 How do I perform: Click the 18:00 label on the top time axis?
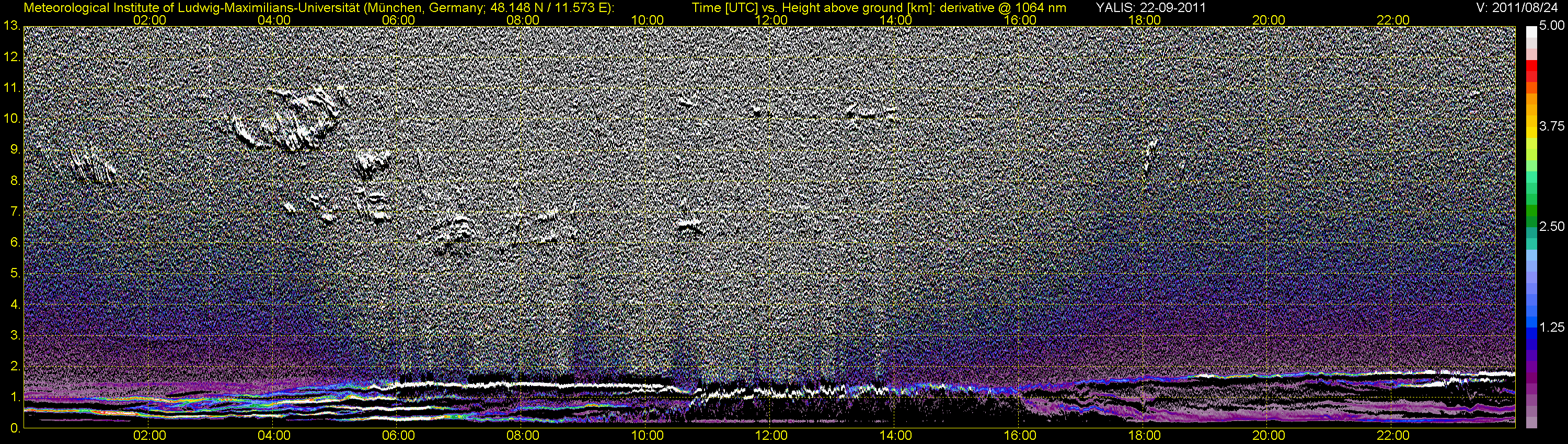click(1144, 20)
